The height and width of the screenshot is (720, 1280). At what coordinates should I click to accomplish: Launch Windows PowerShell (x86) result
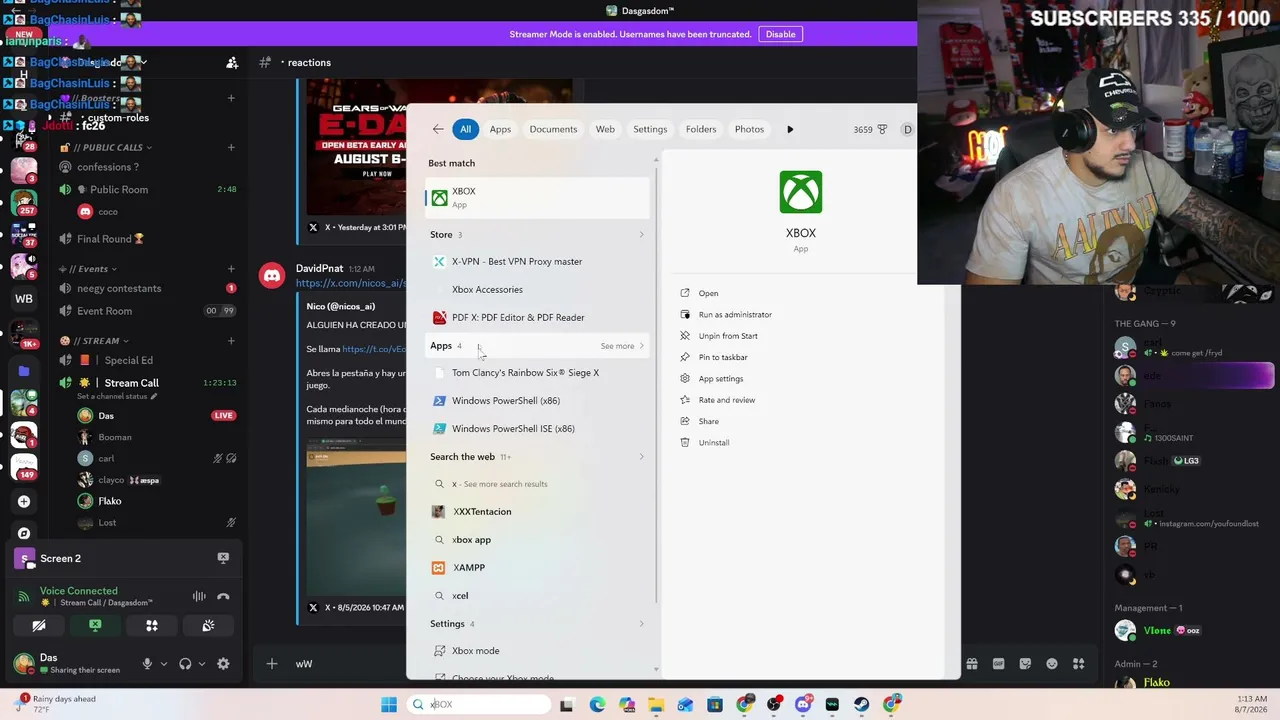538,401
